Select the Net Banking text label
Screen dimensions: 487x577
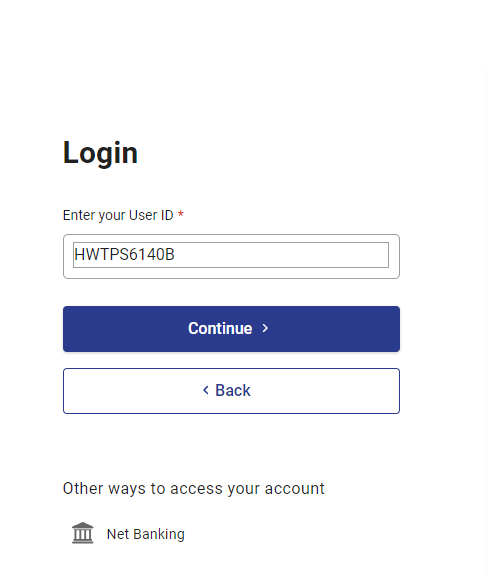pyautogui.click(x=146, y=534)
